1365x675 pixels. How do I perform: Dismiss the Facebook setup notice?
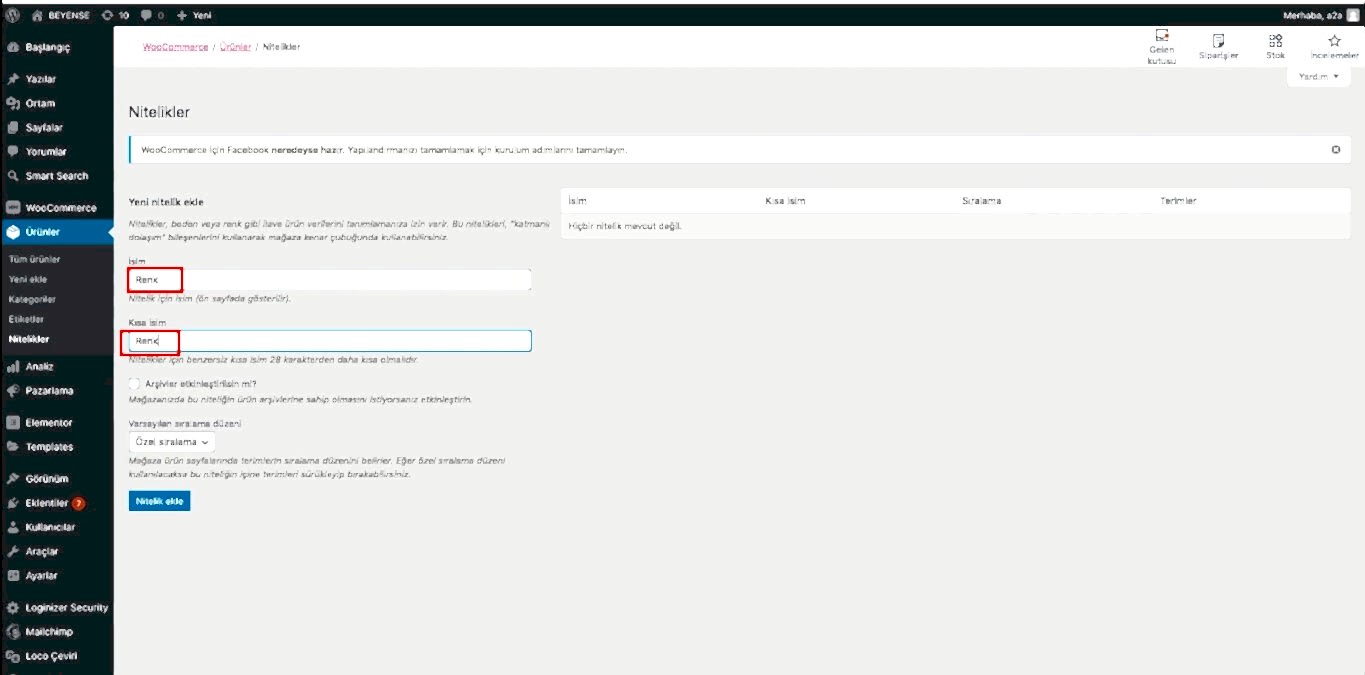1335,149
